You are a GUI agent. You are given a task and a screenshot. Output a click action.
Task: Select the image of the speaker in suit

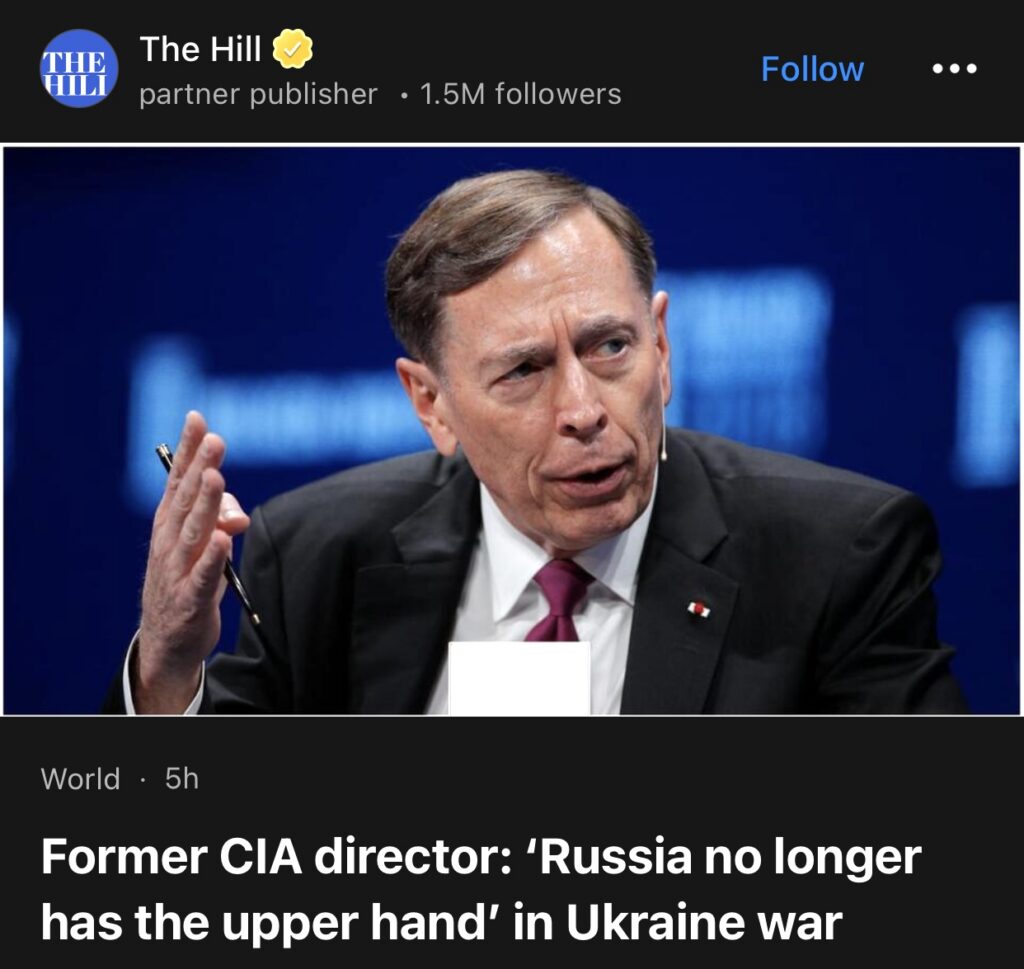(512, 430)
